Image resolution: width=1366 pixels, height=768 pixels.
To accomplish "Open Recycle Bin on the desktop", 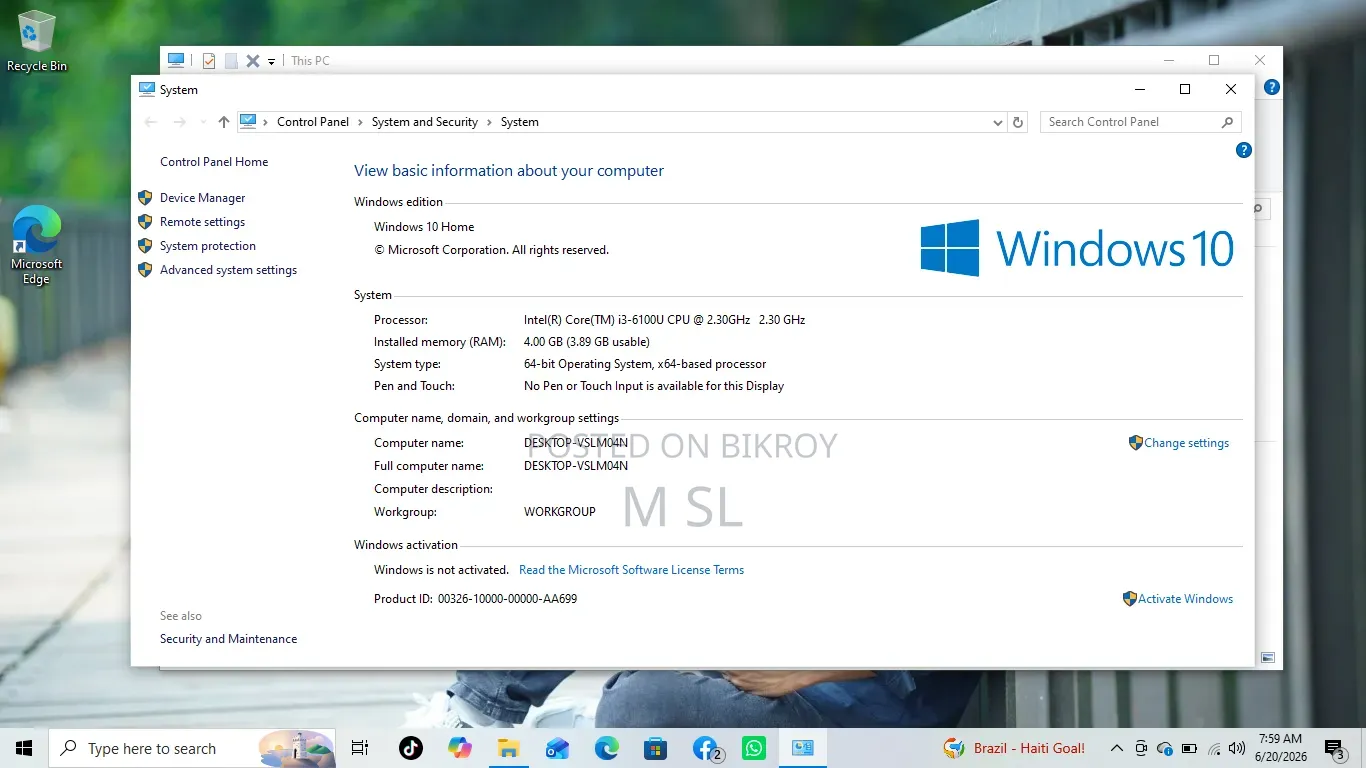I will pos(37,41).
